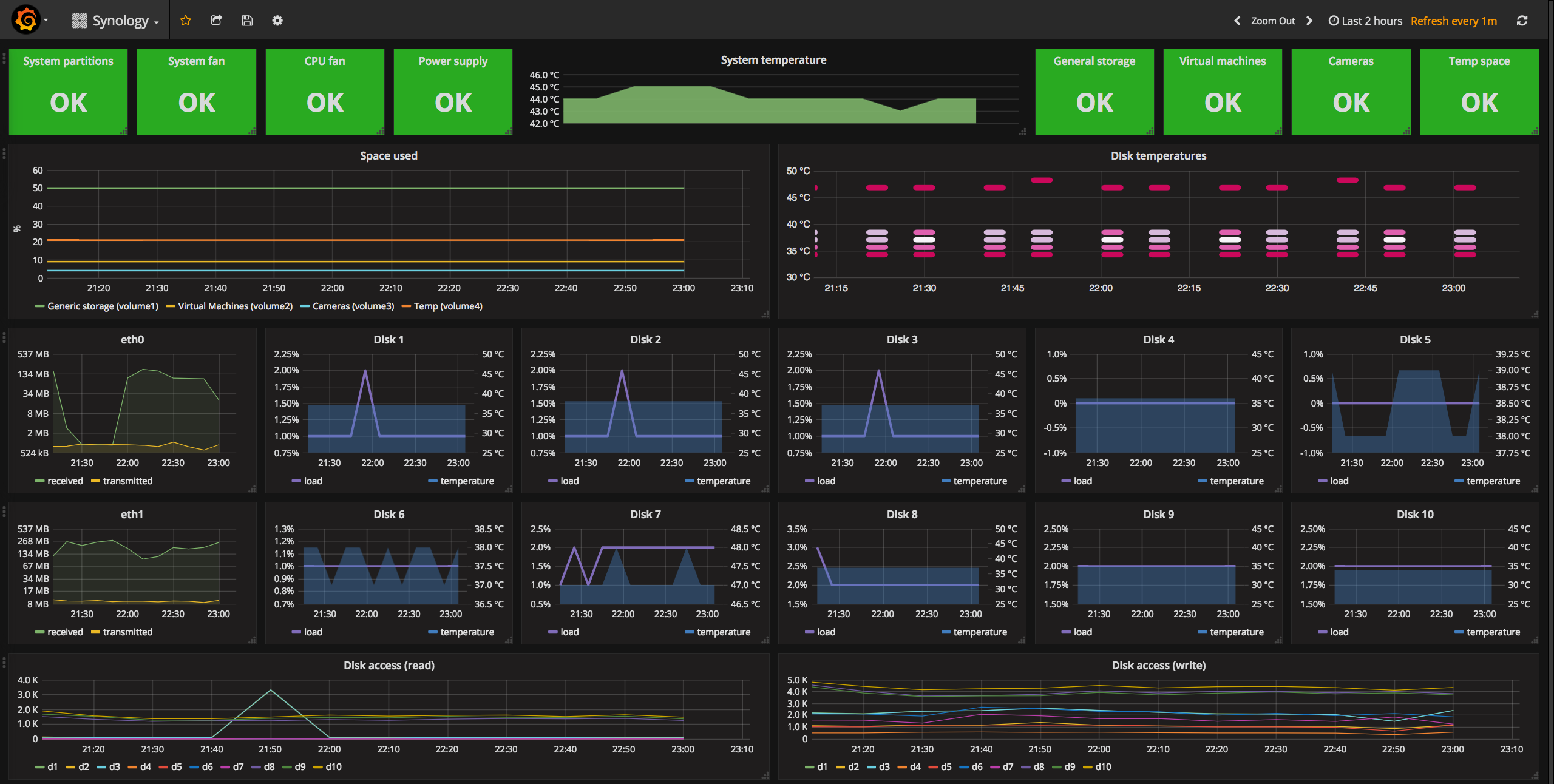The width and height of the screenshot is (1554, 784).
Task: Star the Synology dashboard
Action: (186, 21)
